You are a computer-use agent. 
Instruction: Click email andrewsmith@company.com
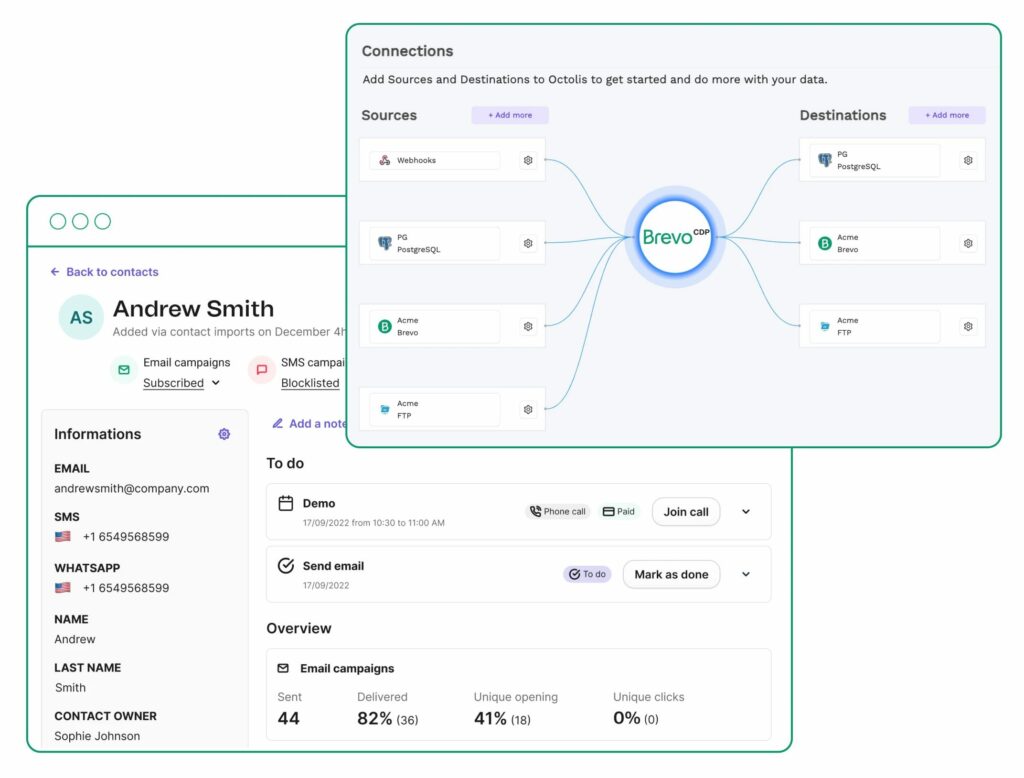click(132, 488)
